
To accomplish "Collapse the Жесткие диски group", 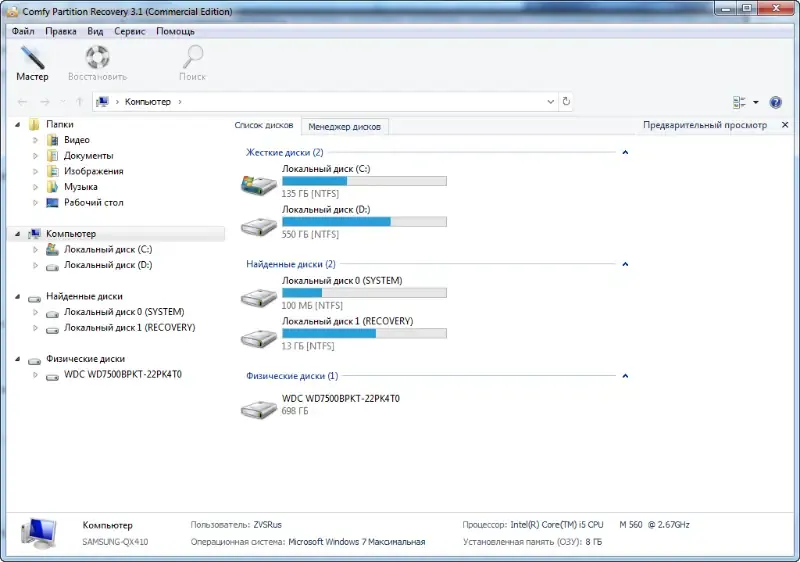I will [625, 152].
